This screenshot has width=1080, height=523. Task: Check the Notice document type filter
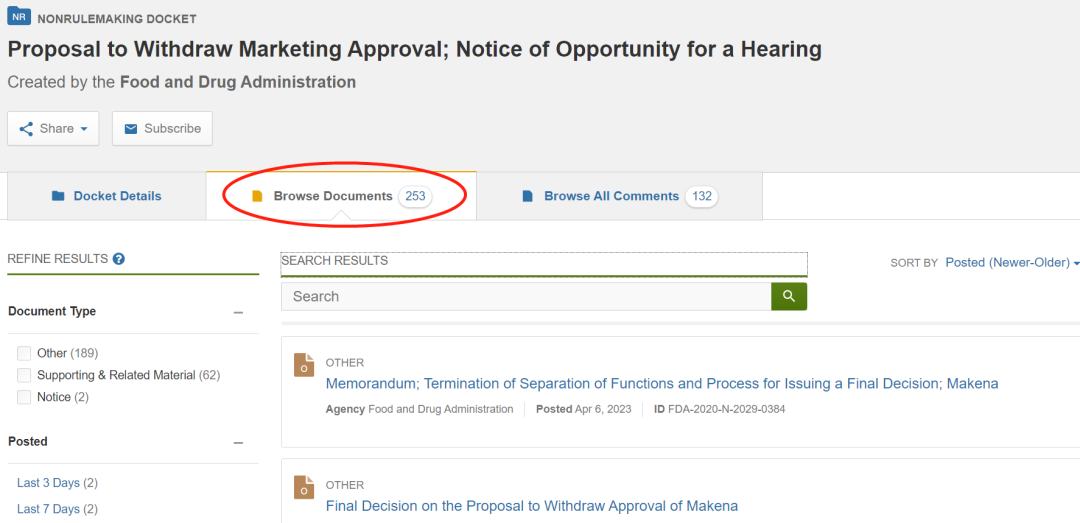[24, 397]
